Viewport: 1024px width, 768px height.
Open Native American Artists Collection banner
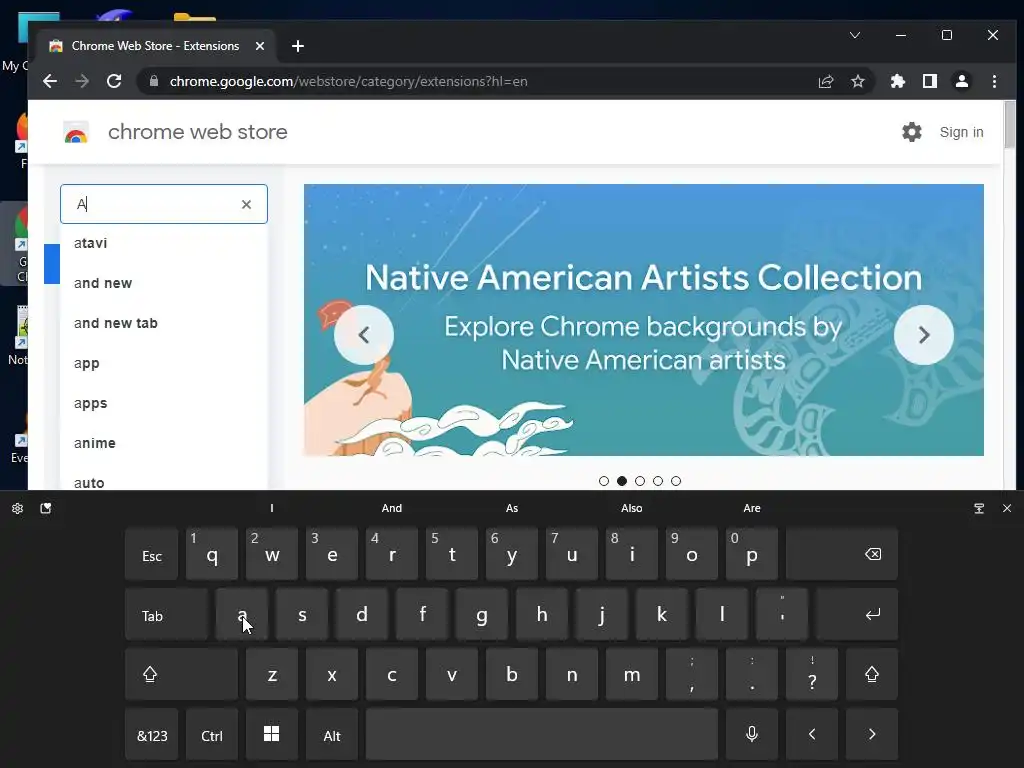[x=643, y=320]
